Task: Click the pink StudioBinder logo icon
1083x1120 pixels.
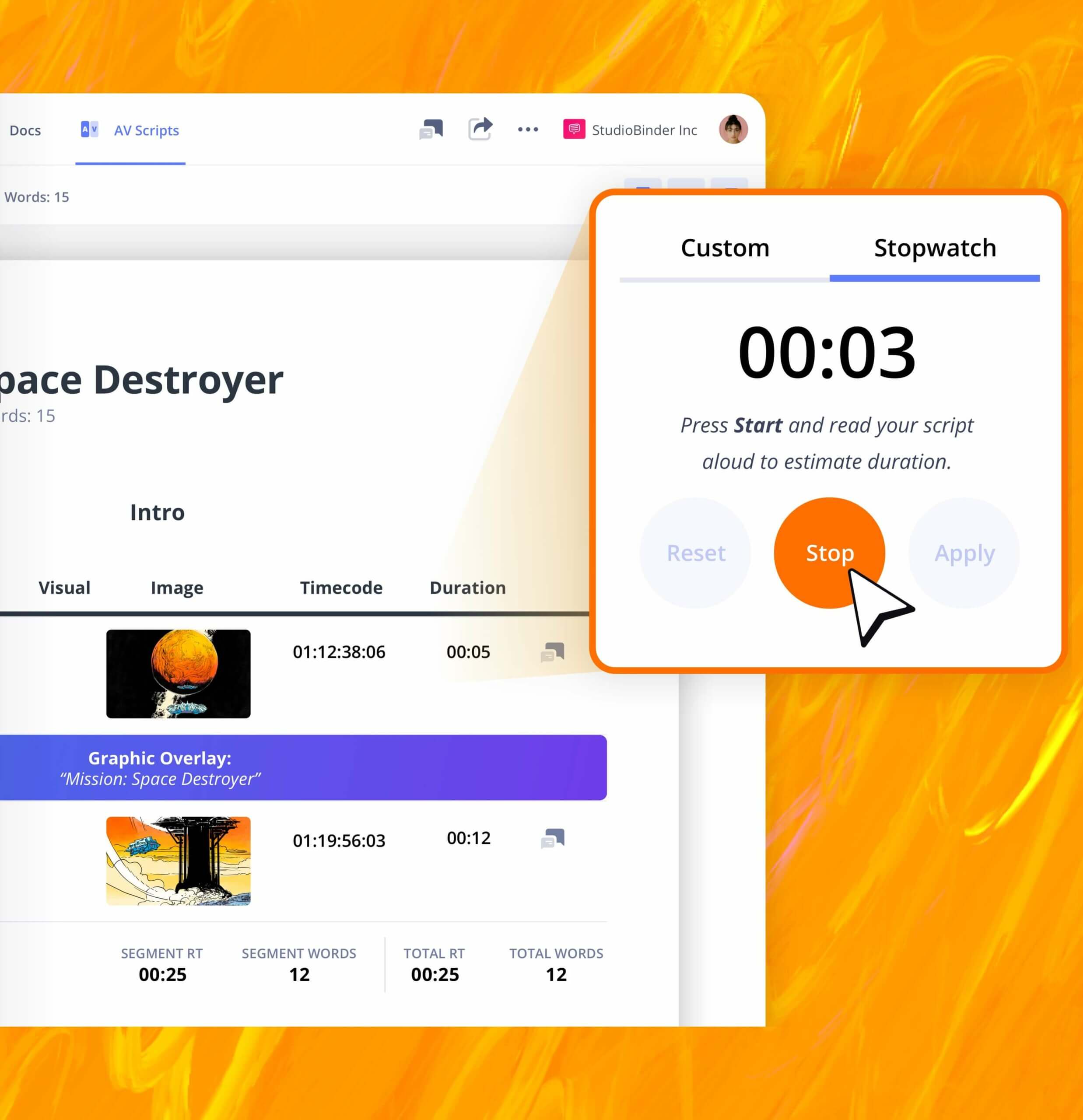Action: pos(575,129)
